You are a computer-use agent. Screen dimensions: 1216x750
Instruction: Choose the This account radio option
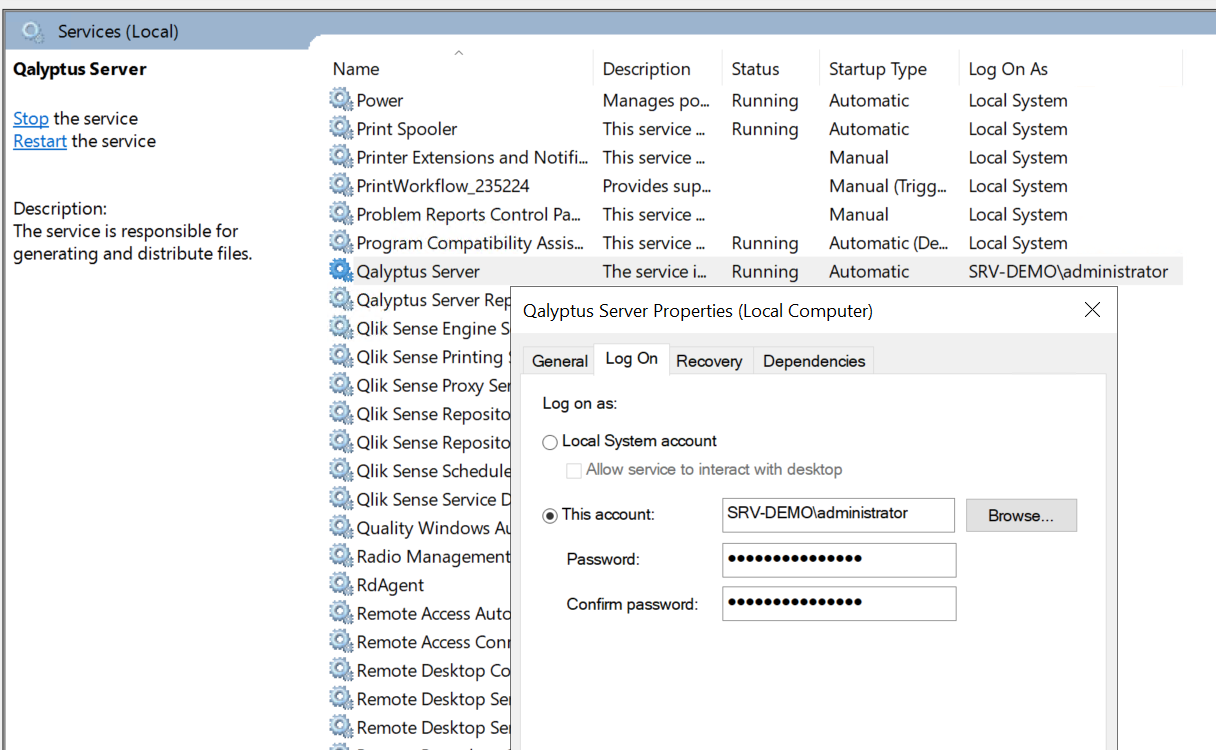point(550,515)
